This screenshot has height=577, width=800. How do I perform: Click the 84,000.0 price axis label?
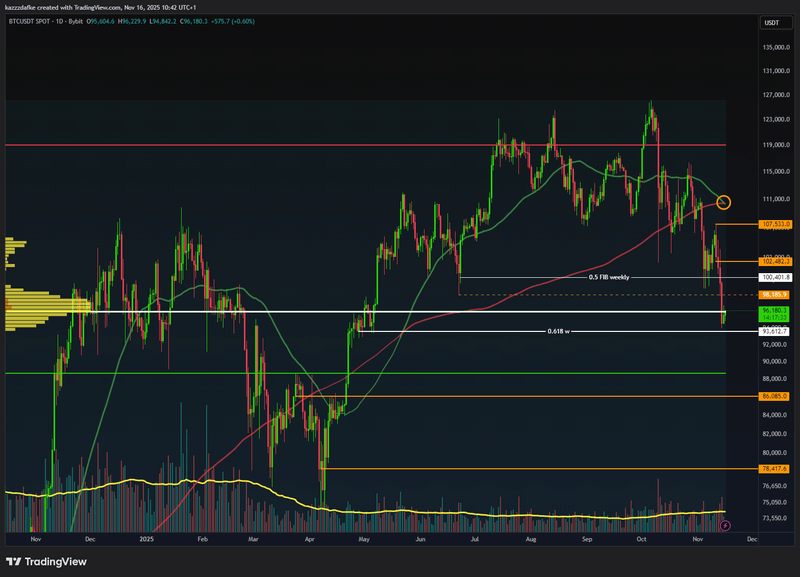click(775, 415)
